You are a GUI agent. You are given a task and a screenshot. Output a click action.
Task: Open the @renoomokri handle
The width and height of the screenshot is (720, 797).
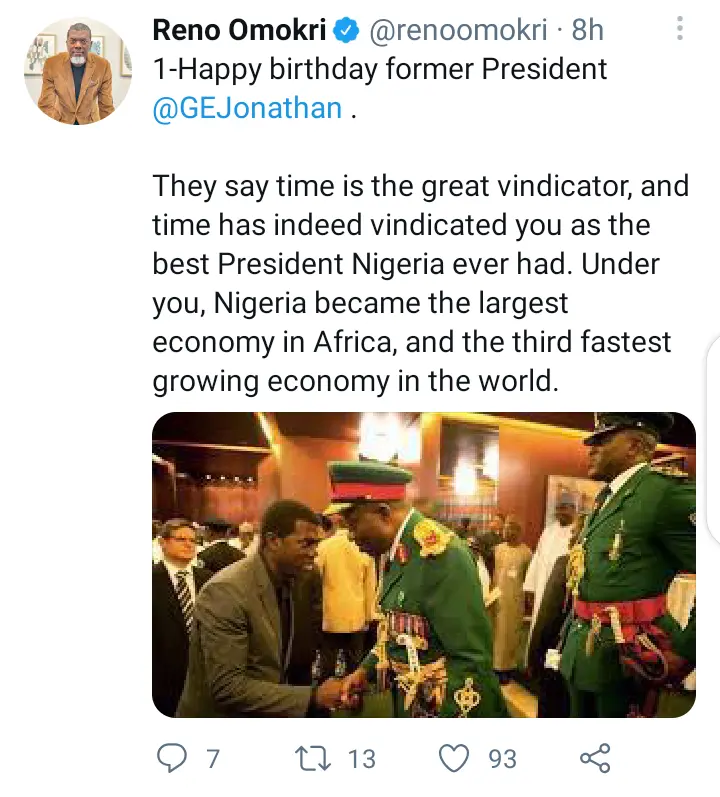[x=458, y=30]
